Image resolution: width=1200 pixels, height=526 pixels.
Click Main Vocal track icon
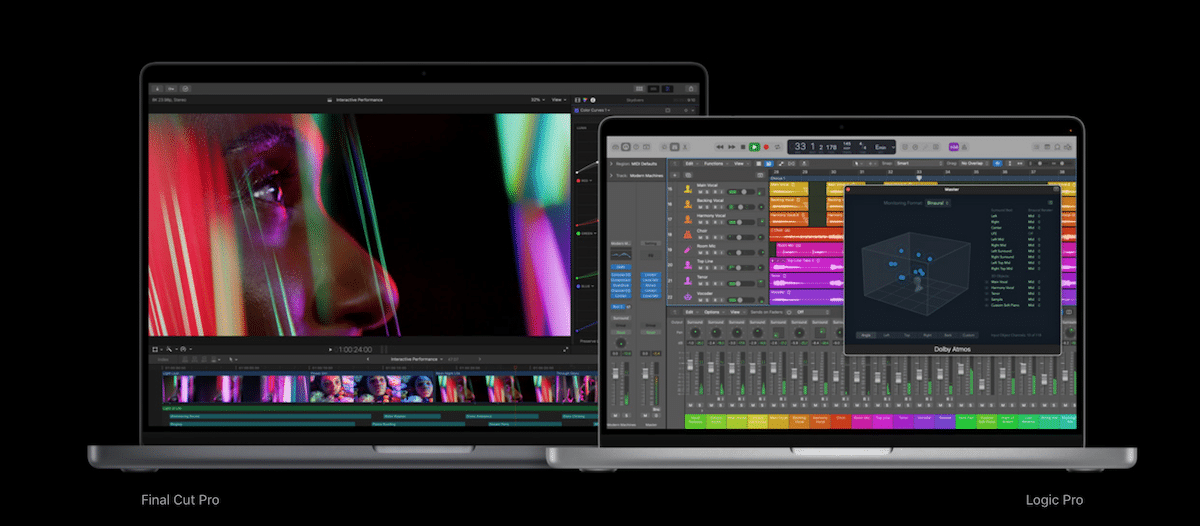[688, 189]
